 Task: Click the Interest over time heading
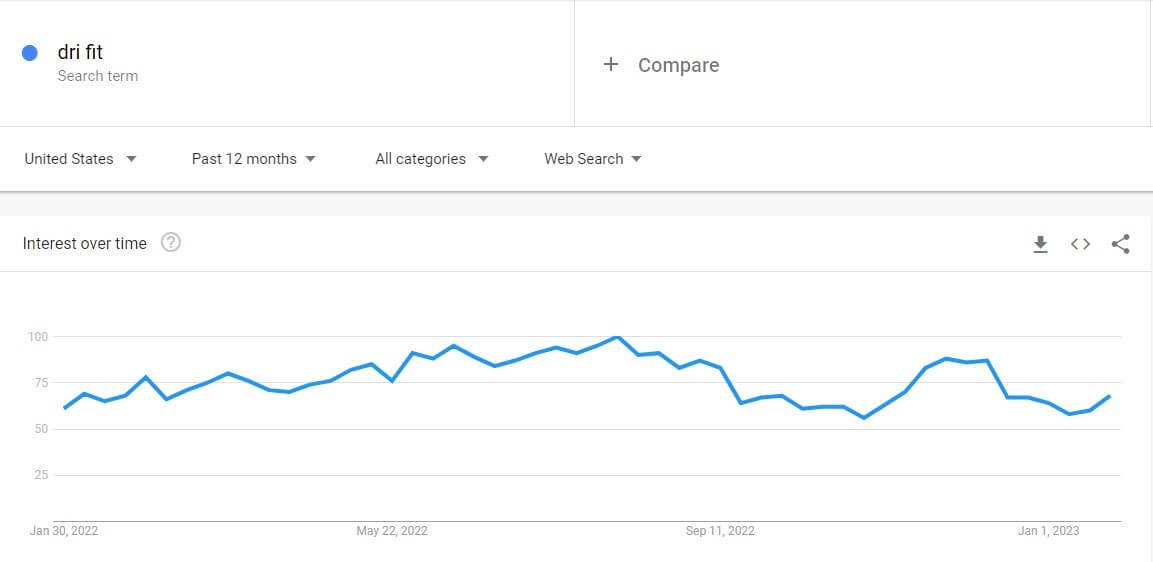click(x=85, y=243)
